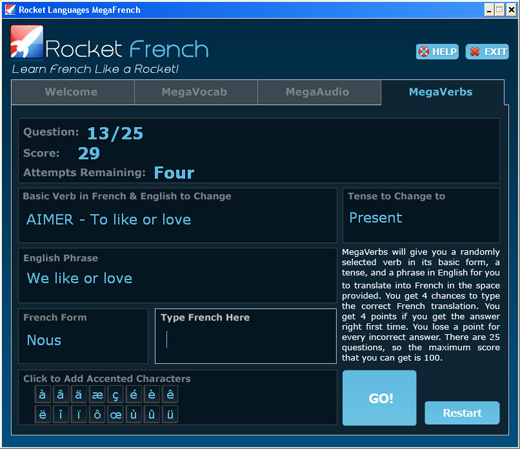Click the Rocket French rocket logo

(x=27, y=42)
